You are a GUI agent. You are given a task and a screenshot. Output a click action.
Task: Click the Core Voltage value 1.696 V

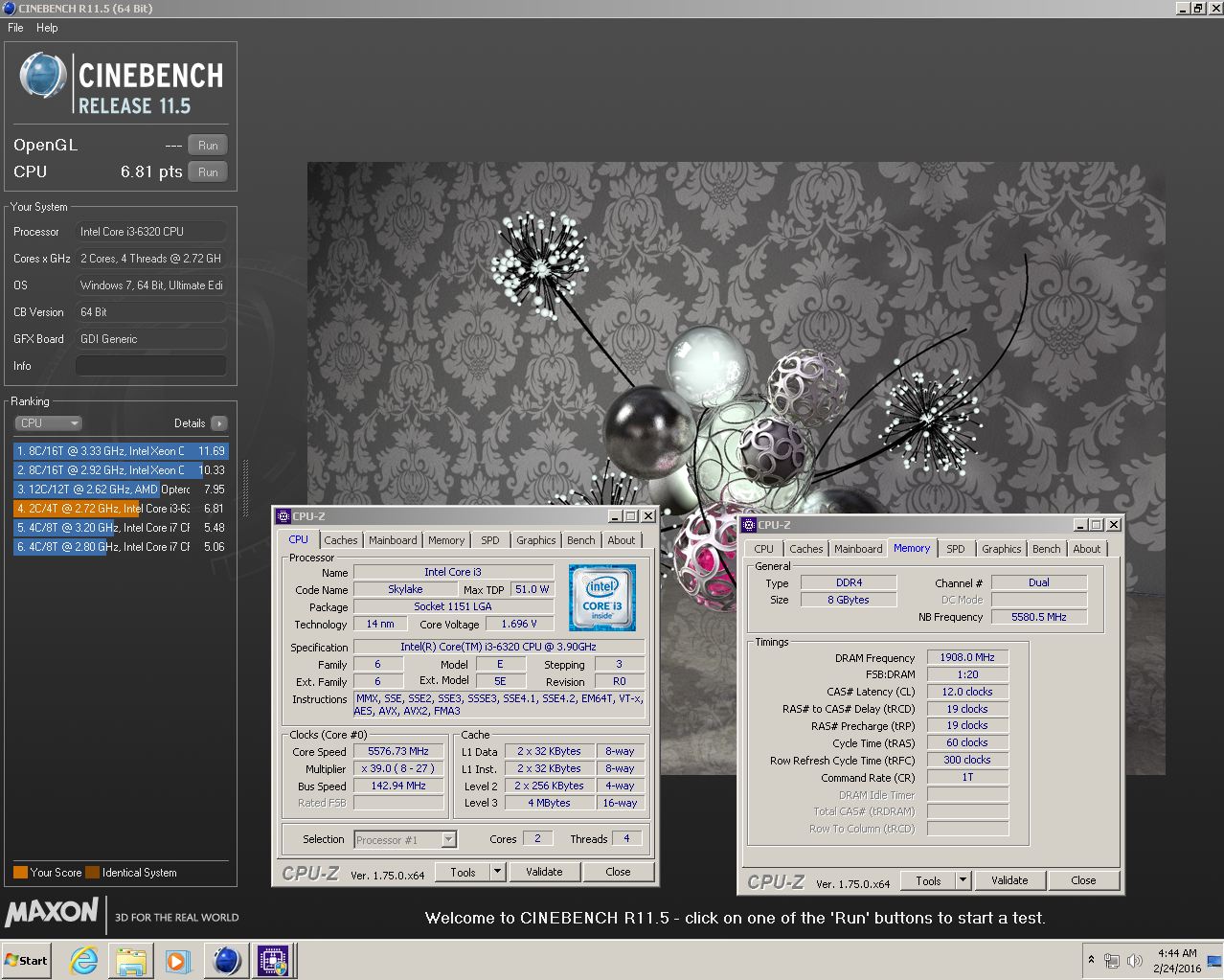[519, 624]
